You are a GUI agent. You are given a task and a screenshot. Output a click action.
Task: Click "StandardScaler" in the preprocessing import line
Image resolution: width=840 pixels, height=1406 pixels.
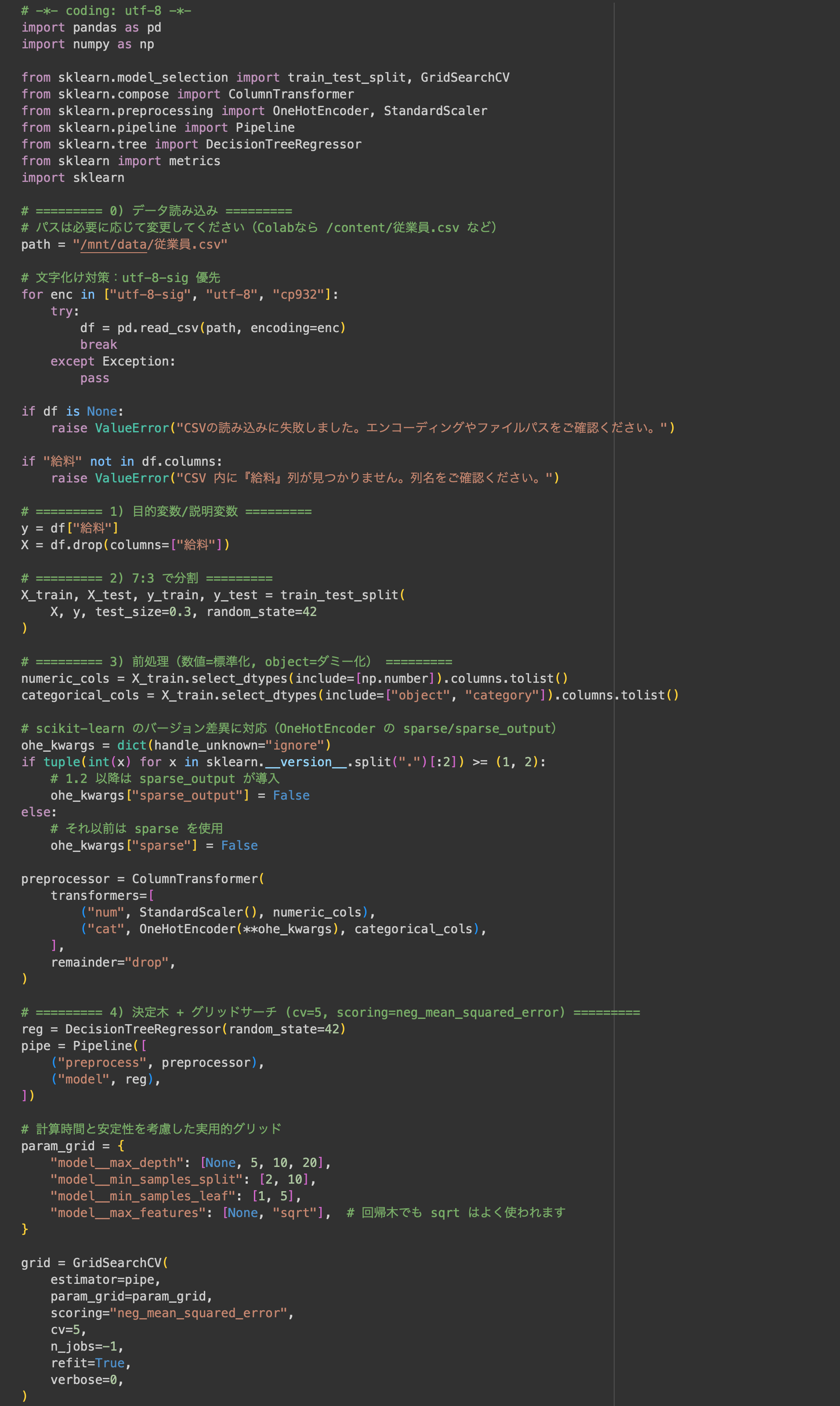pos(435,111)
